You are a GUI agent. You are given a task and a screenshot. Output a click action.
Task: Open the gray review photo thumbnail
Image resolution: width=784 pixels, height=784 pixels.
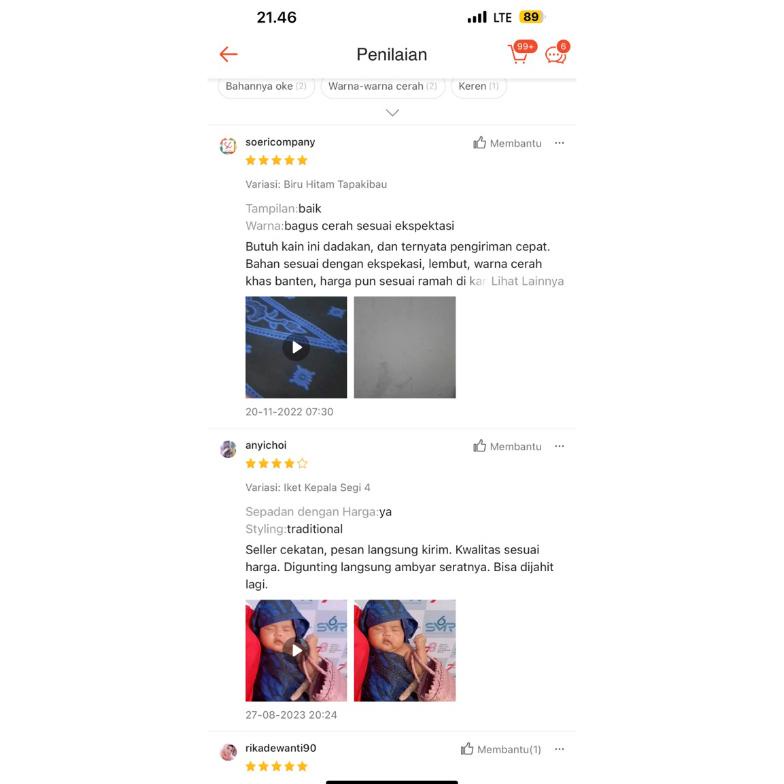[405, 348]
